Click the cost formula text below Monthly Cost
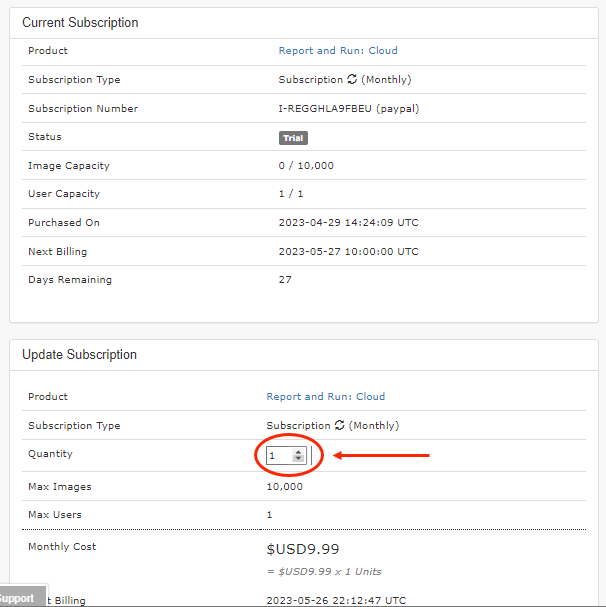 [x=323, y=572]
